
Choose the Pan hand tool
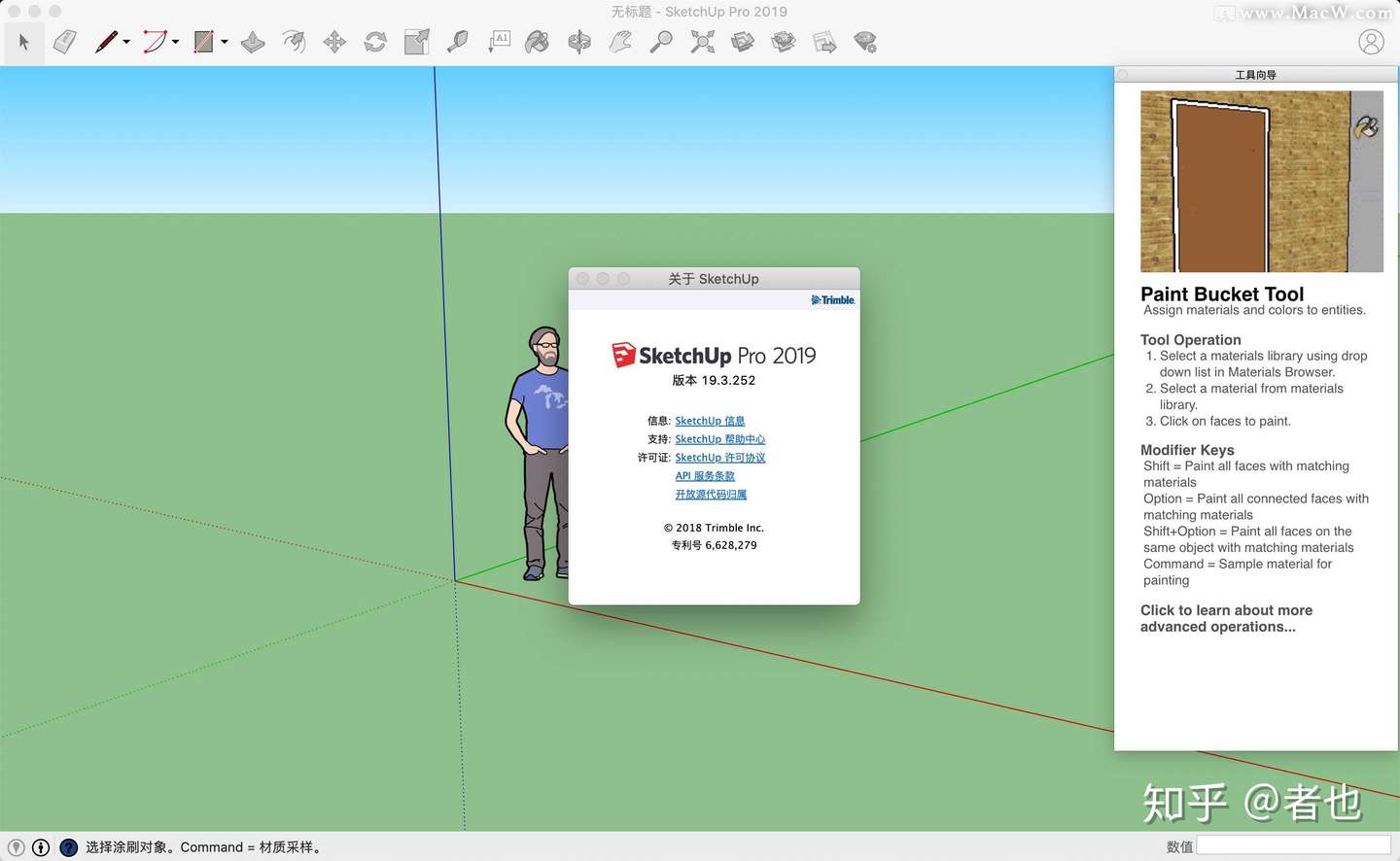pos(620,42)
